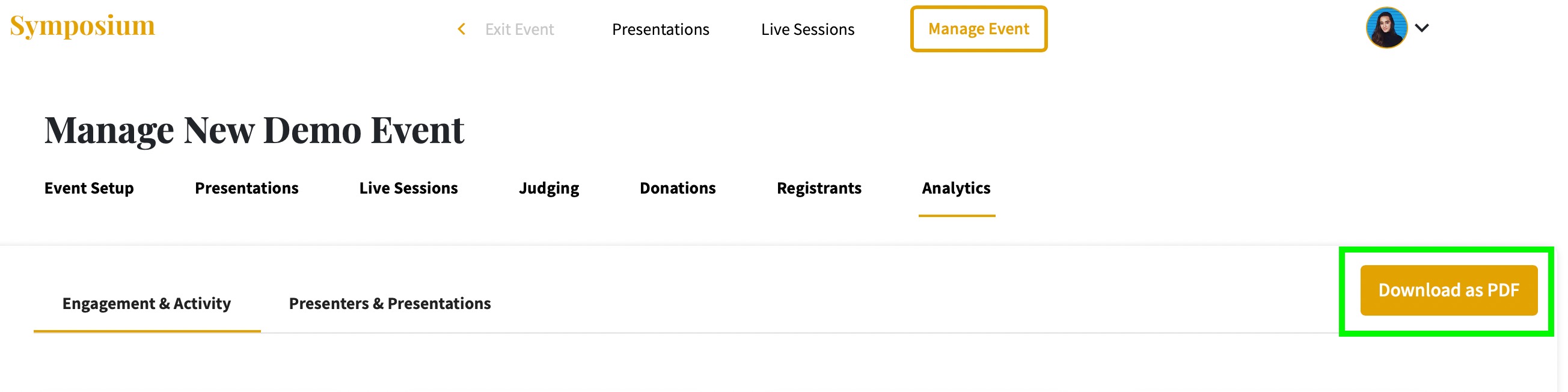
Task: Click the Symposium logo
Action: coord(82,26)
